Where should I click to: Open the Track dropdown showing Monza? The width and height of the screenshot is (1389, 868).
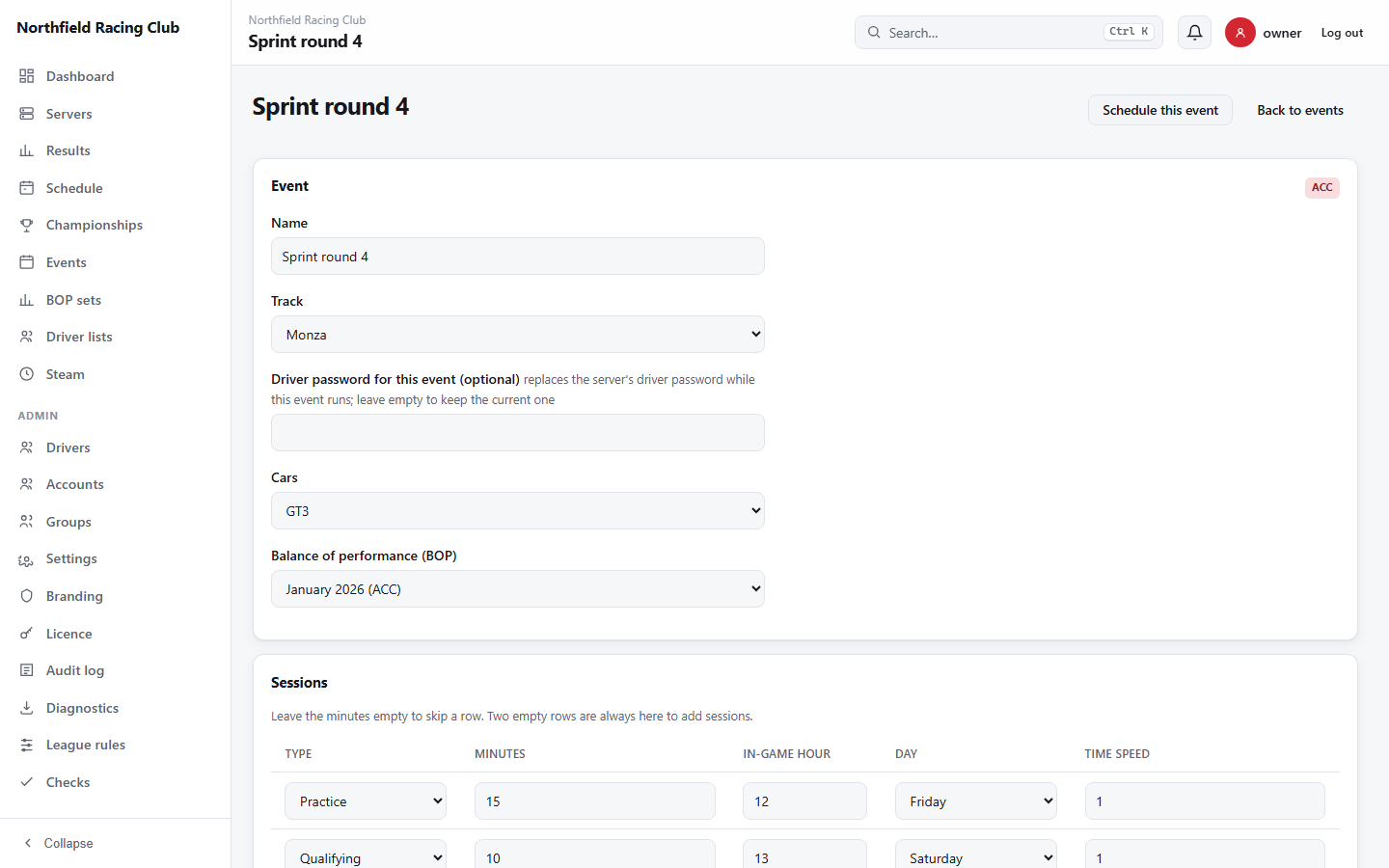click(518, 335)
